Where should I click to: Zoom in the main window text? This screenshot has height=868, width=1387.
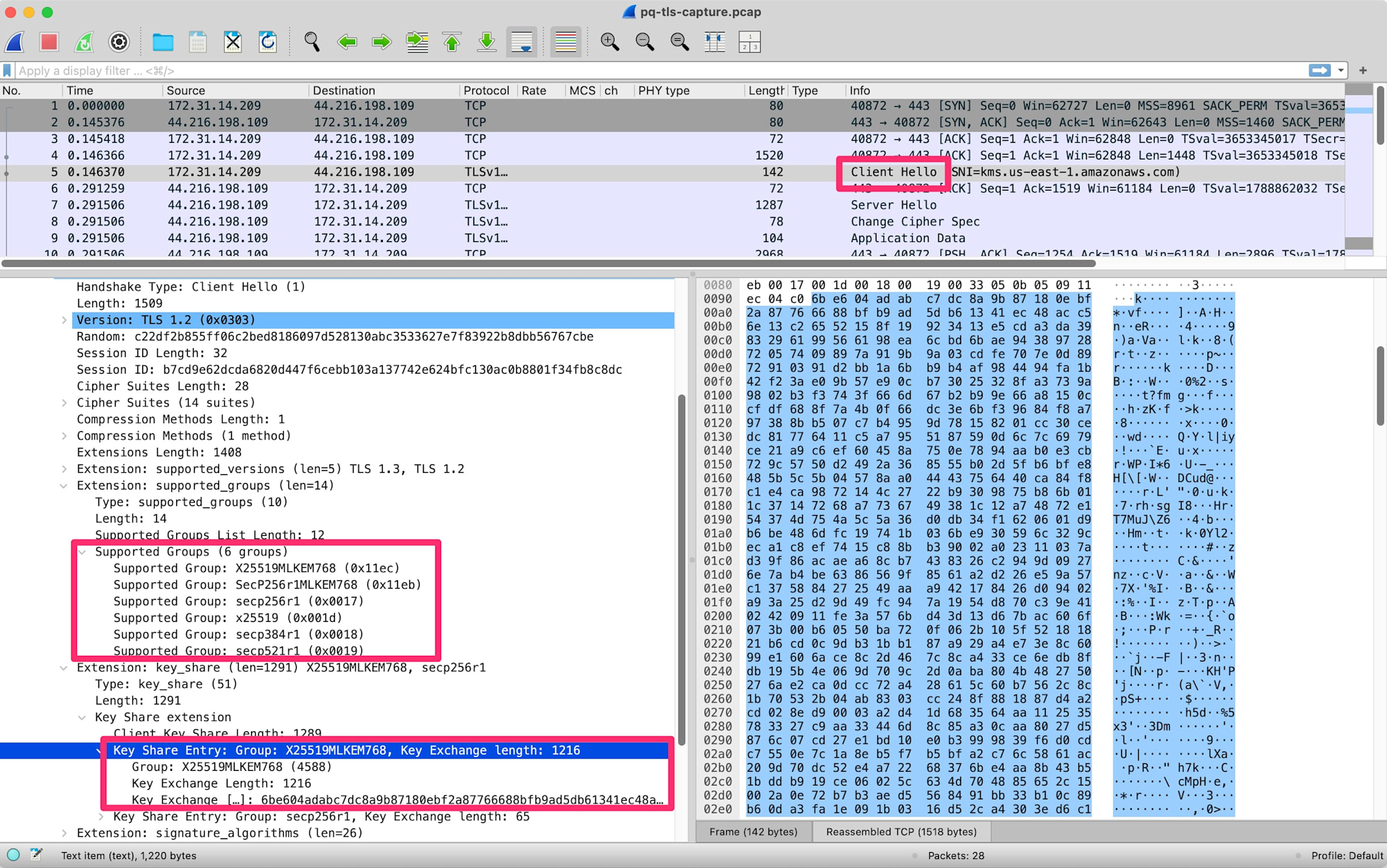pos(610,42)
